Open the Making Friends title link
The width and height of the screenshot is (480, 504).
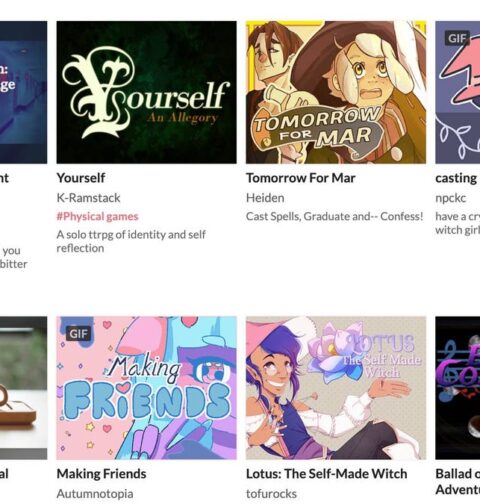(x=101, y=474)
